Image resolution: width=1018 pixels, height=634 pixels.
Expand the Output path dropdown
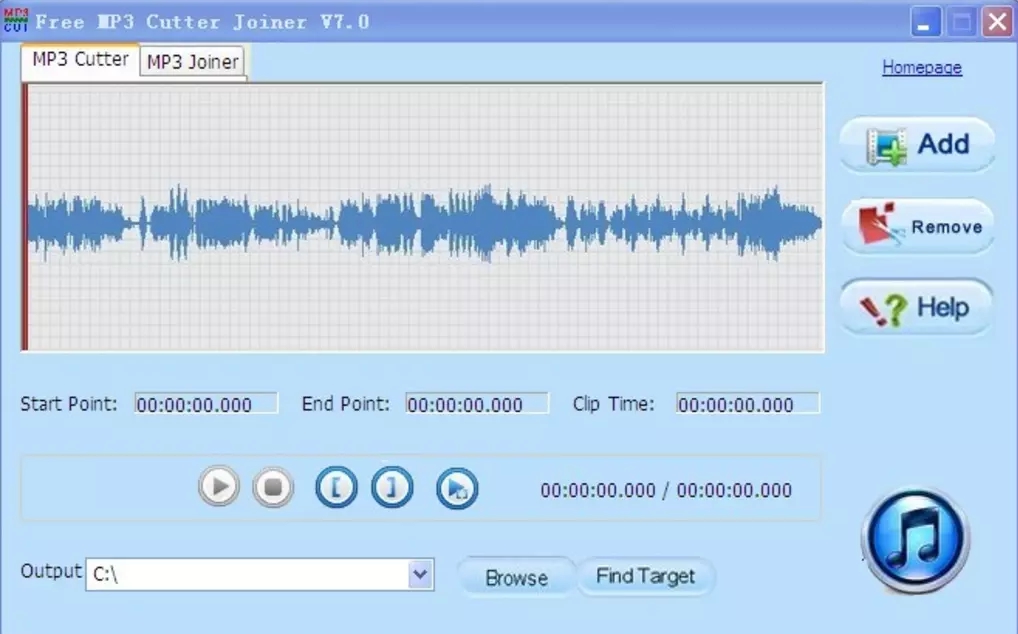click(x=420, y=574)
